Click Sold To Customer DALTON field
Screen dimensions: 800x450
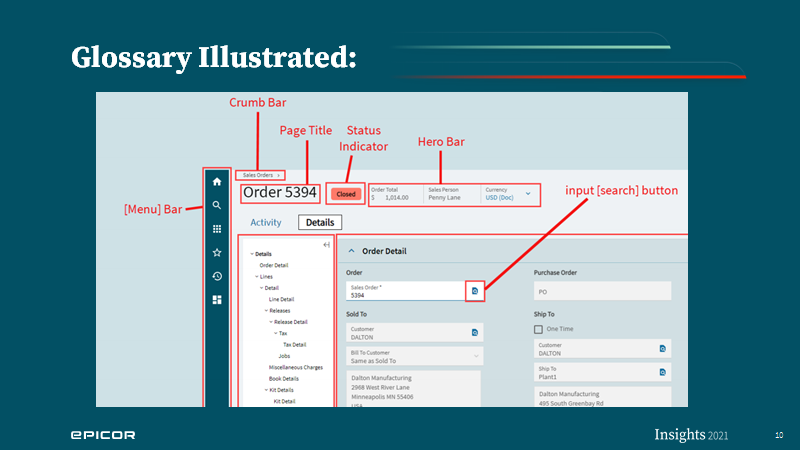coord(414,333)
